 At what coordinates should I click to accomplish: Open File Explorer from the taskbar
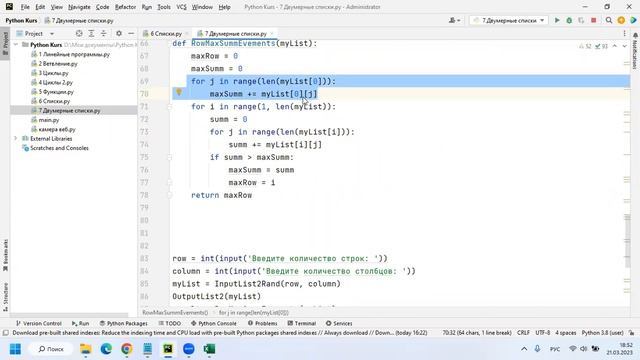(86, 349)
